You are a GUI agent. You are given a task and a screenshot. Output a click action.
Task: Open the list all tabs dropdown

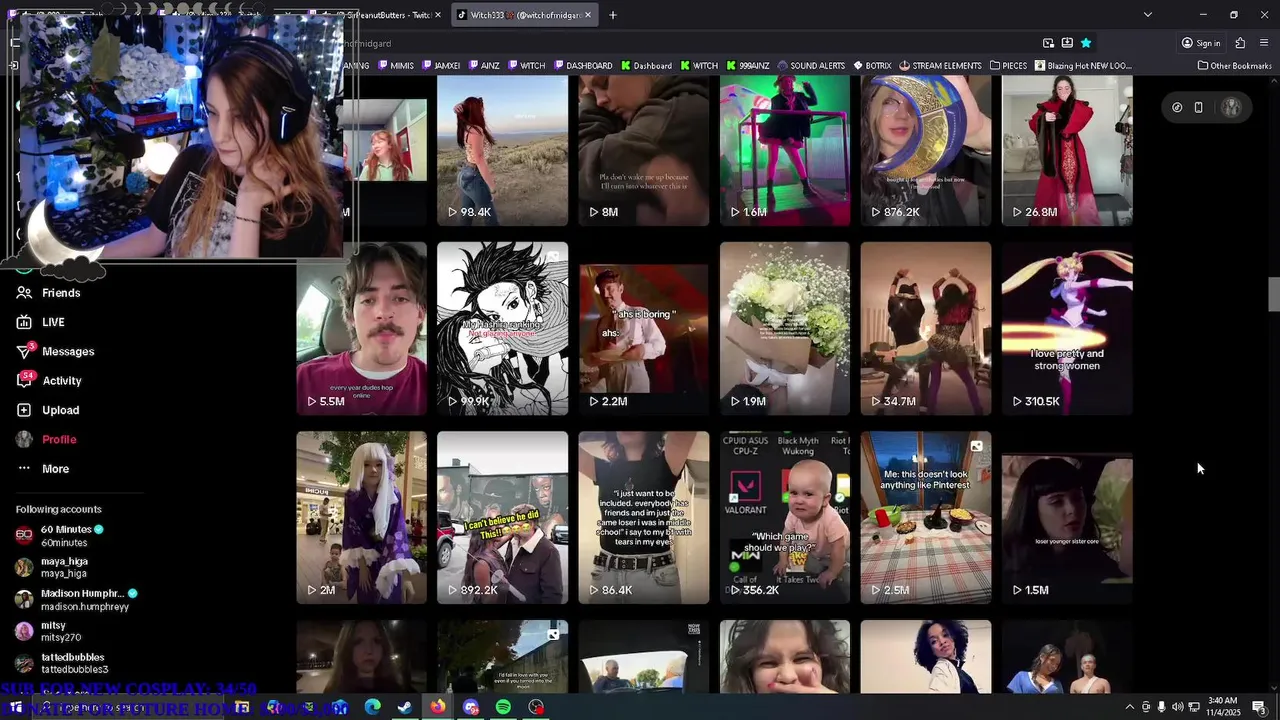tap(1147, 15)
